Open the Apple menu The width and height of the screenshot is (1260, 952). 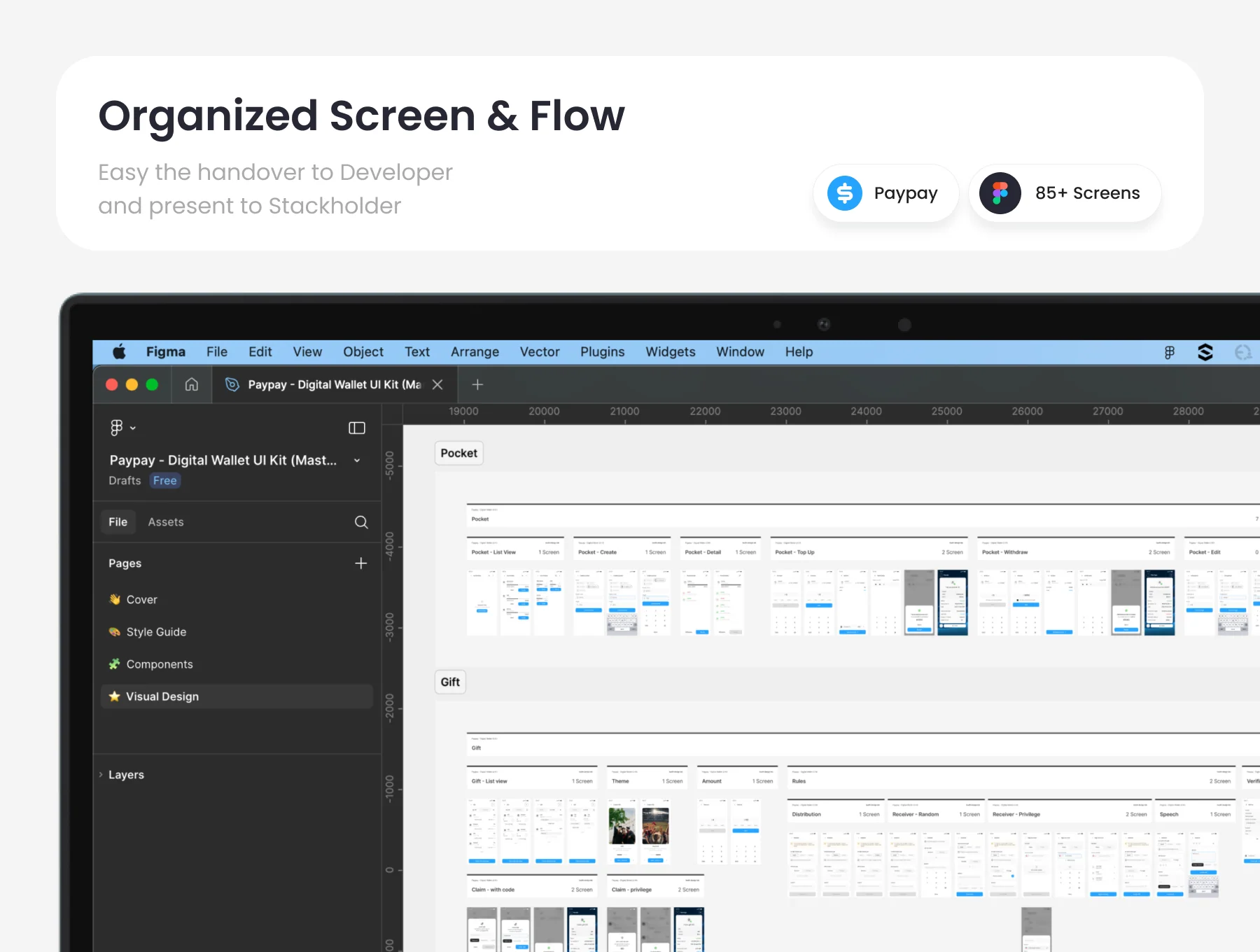point(119,352)
